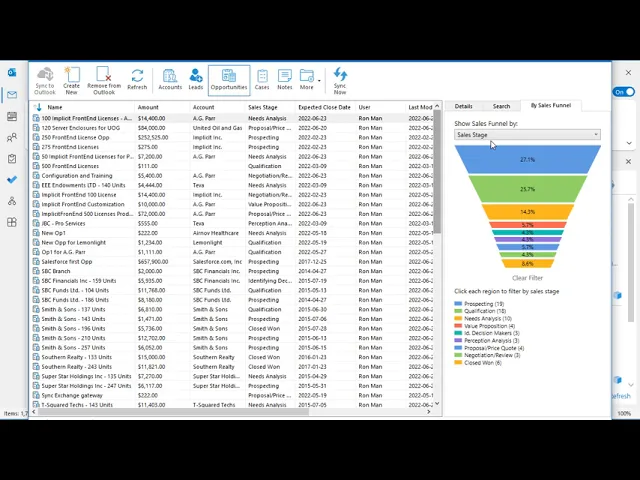Switch to the Details tab

(x=463, y=106)
